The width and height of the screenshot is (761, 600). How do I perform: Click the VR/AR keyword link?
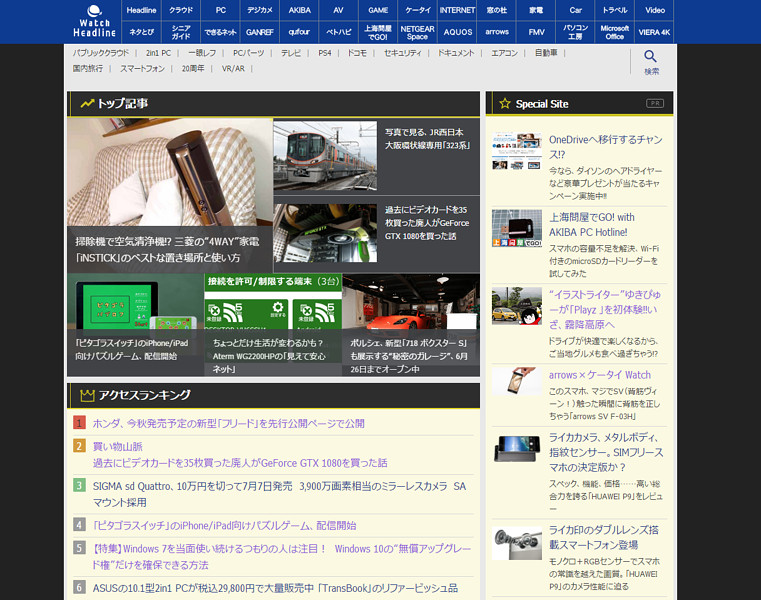coord(233,68)
